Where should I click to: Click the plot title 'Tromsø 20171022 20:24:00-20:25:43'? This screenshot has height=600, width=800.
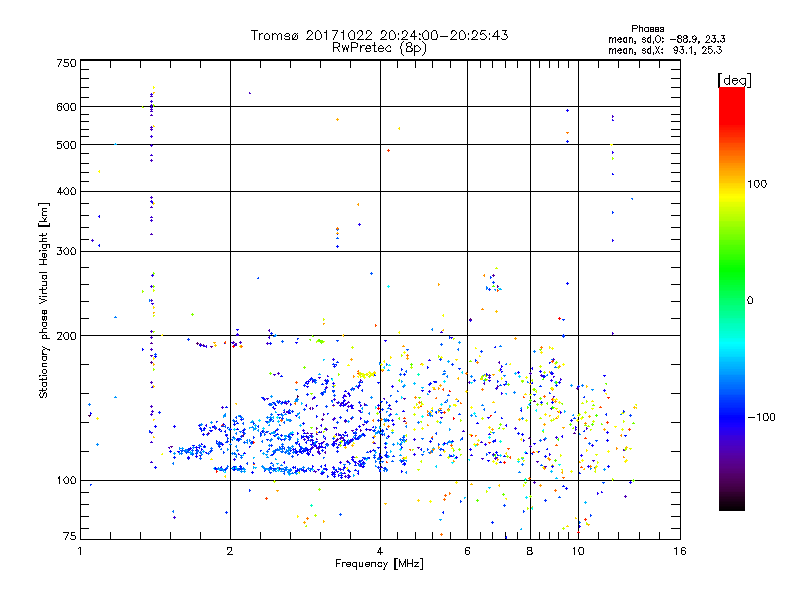[379, 35]
